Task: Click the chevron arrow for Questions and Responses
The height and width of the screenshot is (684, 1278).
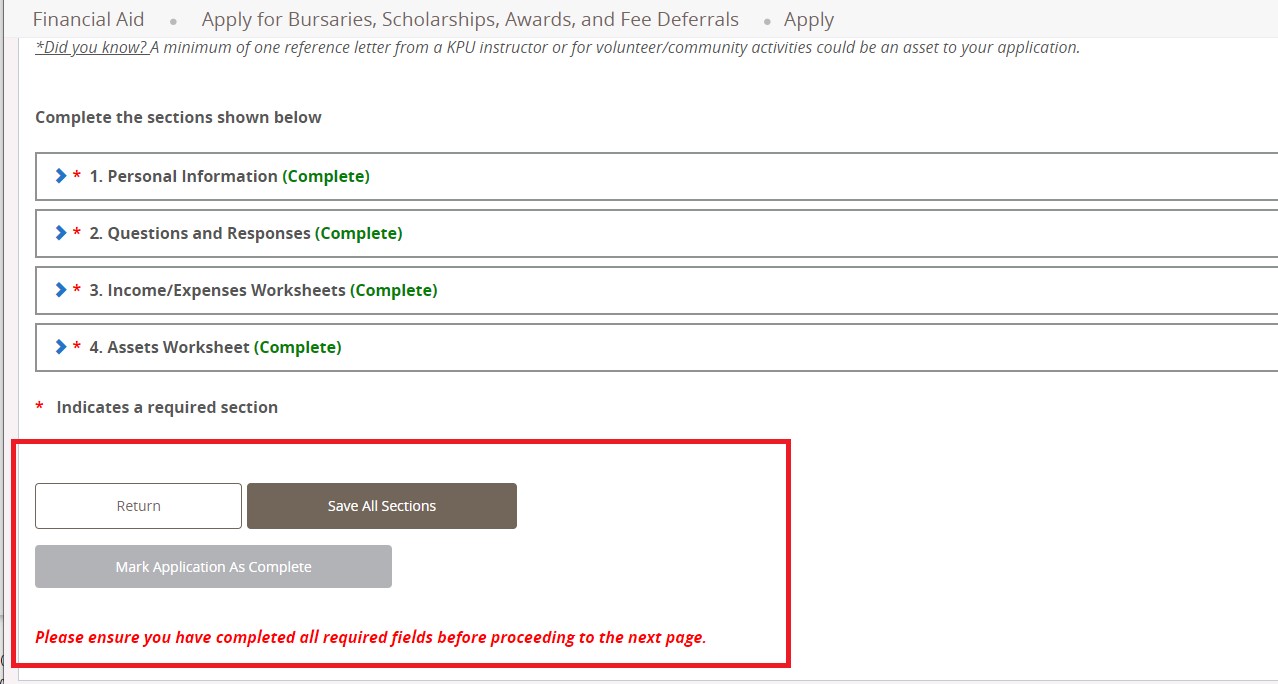Action: tap(61, 233)
